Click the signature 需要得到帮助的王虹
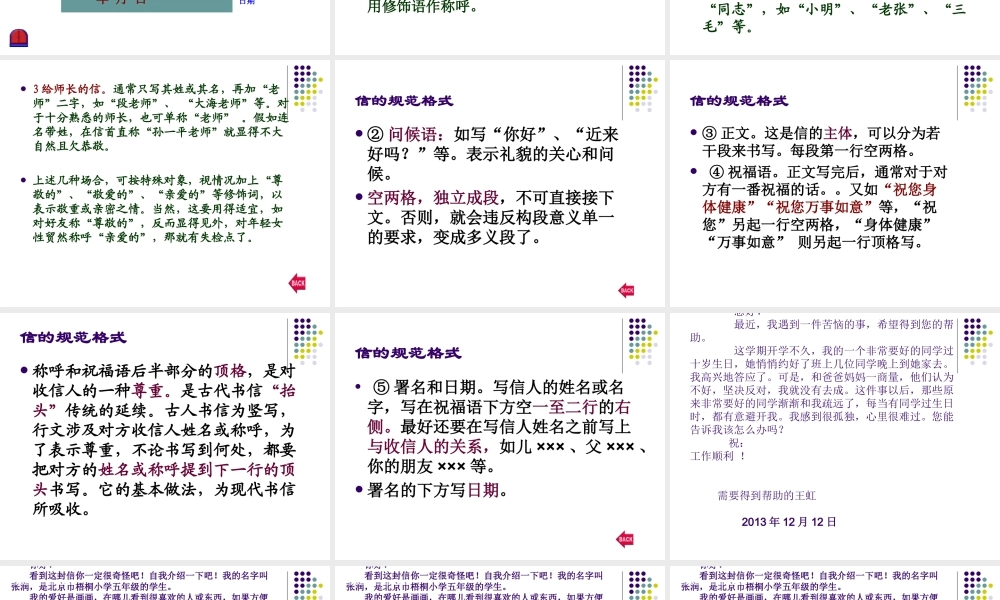Screen dimensions: 1000x600 768,495
